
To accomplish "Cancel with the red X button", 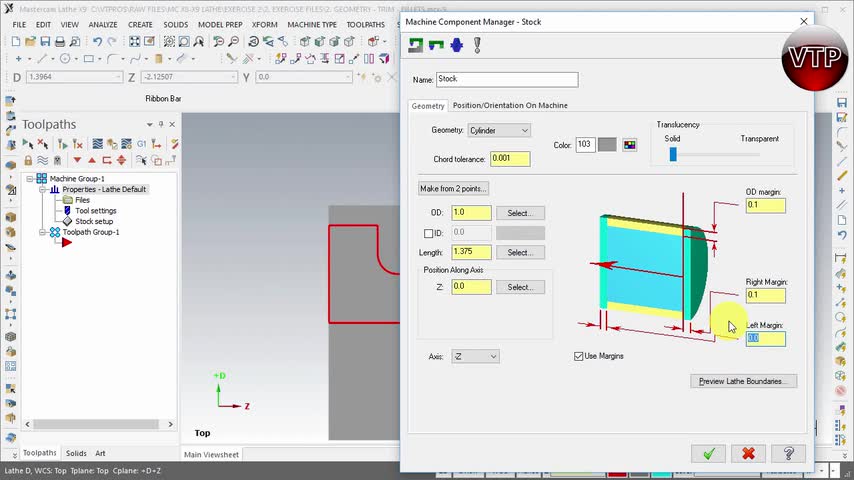I will pyautogui.click(x=748, y=453).
